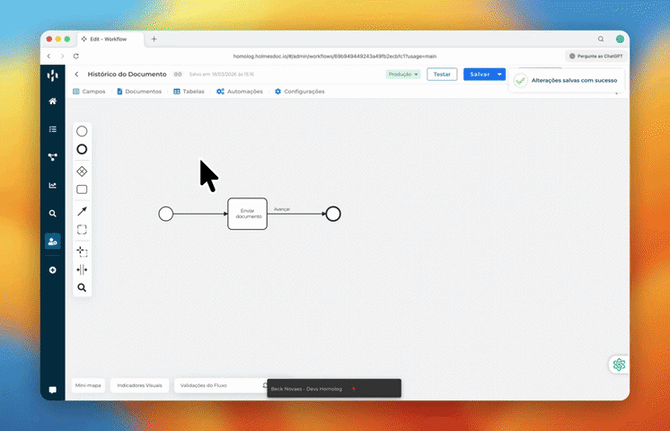This screenshot has width=670, height=431.
Task: Open the search magnifier in tool palette
Action: pyautogui.click(x=82, y=288)
